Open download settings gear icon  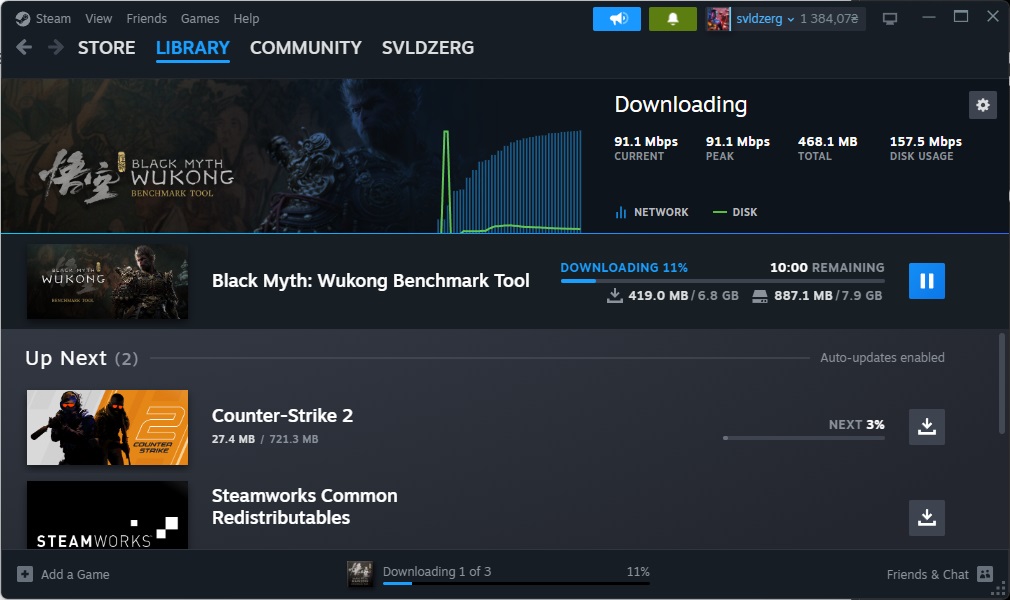pos(982,105)
